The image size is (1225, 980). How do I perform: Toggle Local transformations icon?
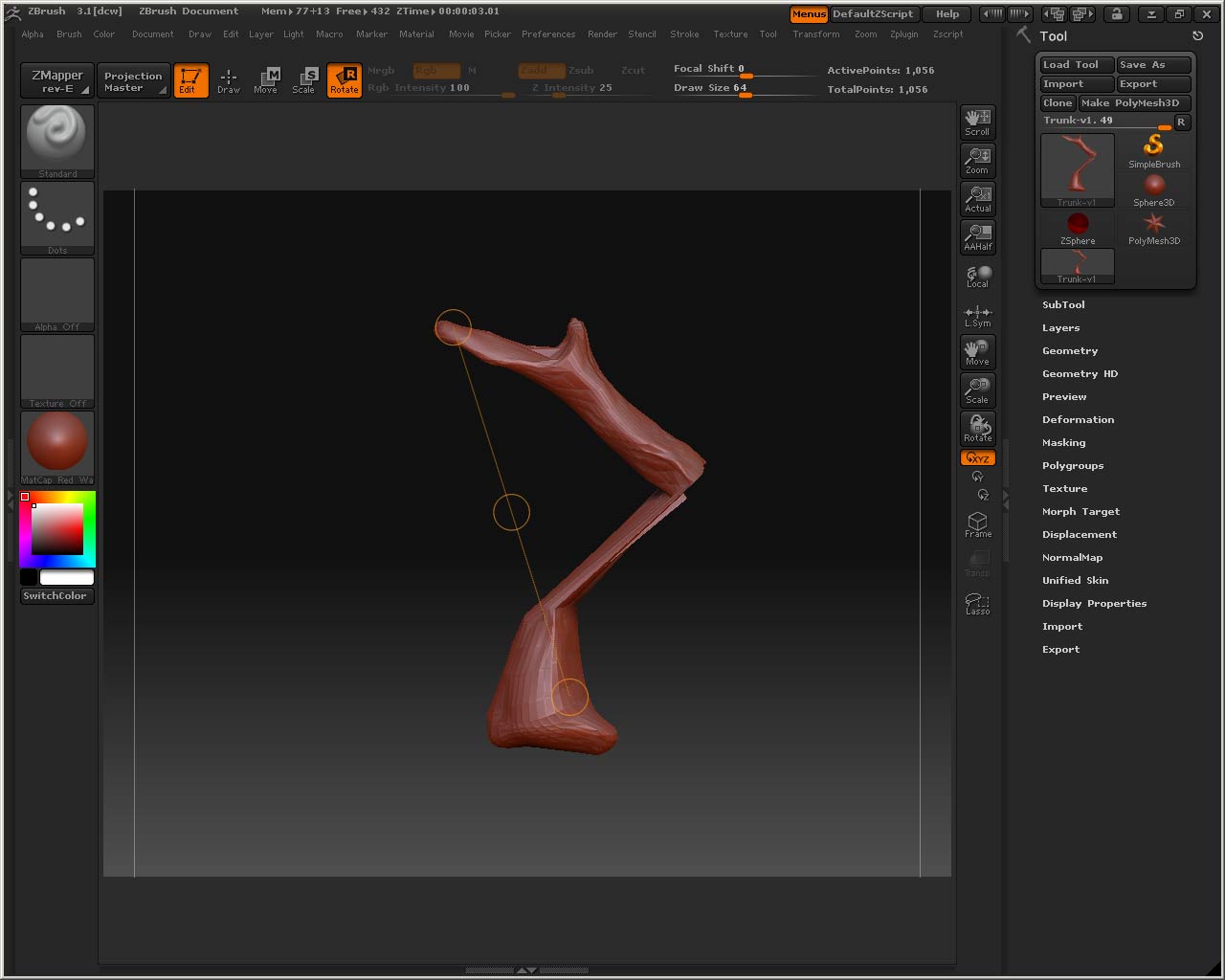point(977,277)
